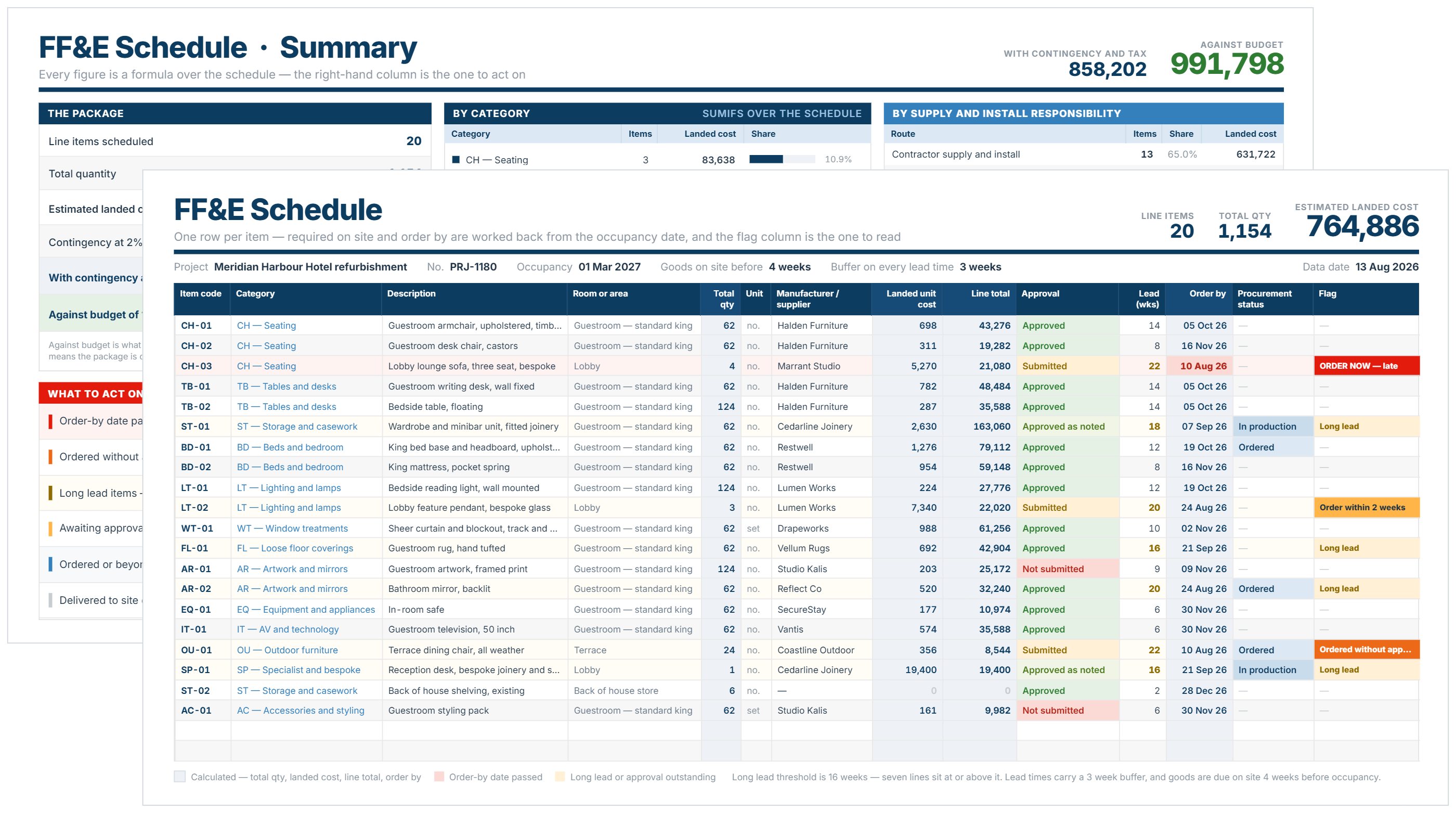
Task: Click 'set' unit on WT-01 row
Action: (x=753, y=528)
